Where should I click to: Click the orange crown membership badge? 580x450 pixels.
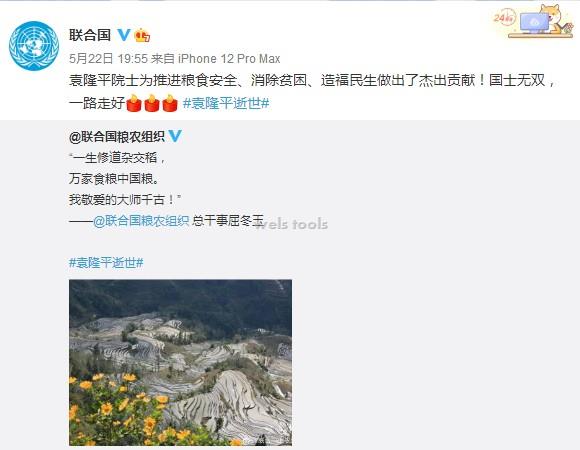coord(142,35)
